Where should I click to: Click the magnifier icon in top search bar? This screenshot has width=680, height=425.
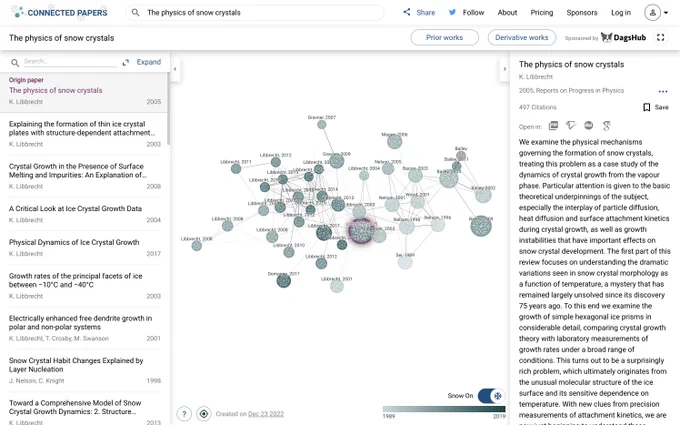(x=135, y=13)
